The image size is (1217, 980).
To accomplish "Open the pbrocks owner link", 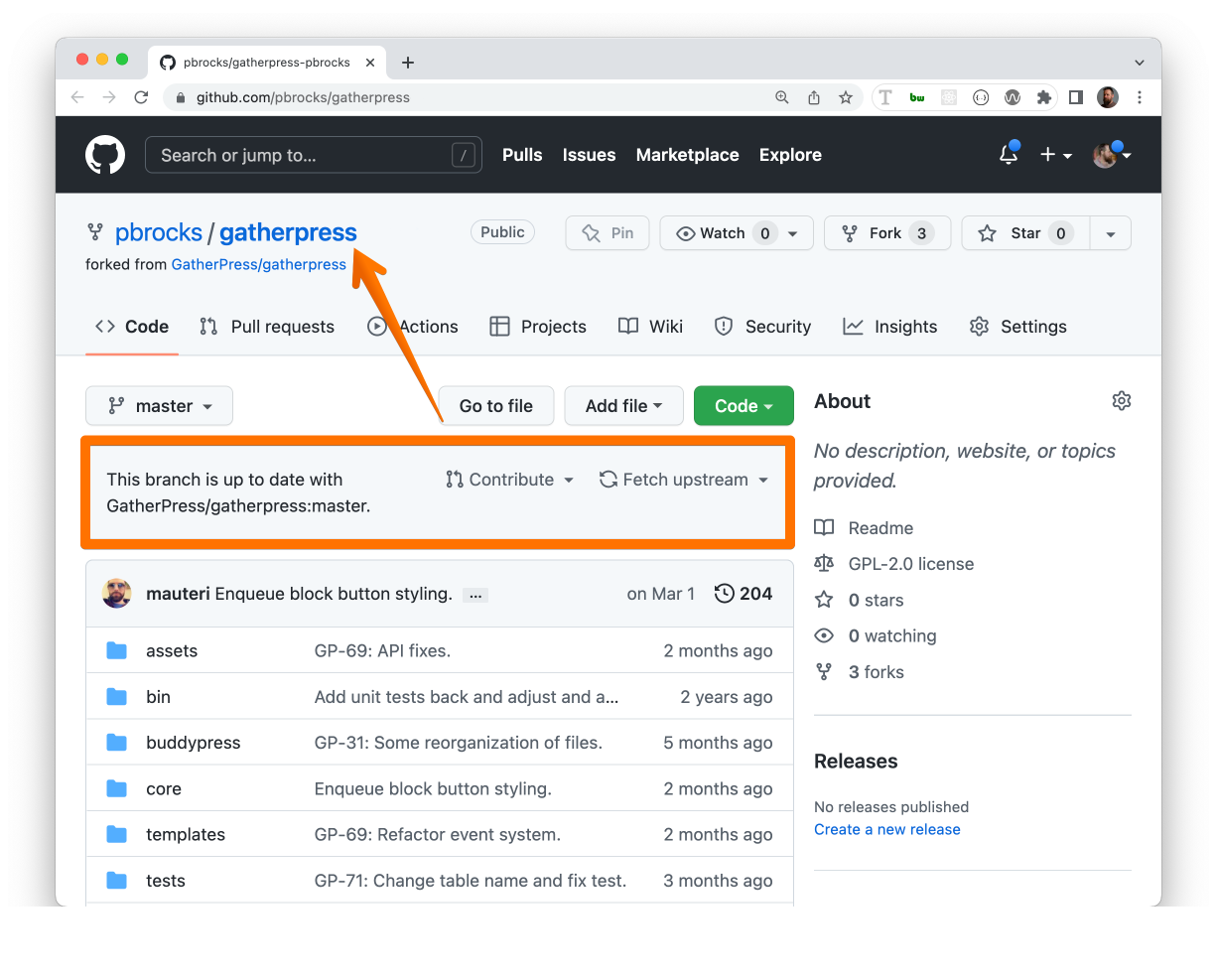I will coord(159,232).
